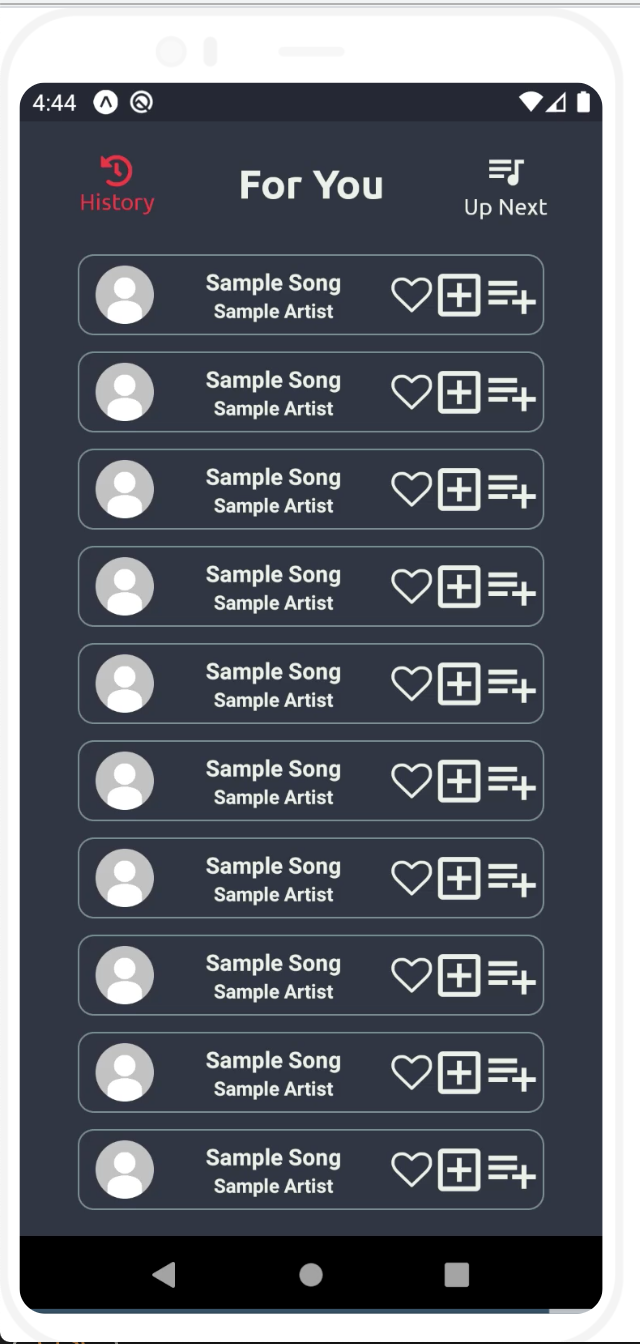
Task: Add first song to a playlist
Action: coord(460,295)
